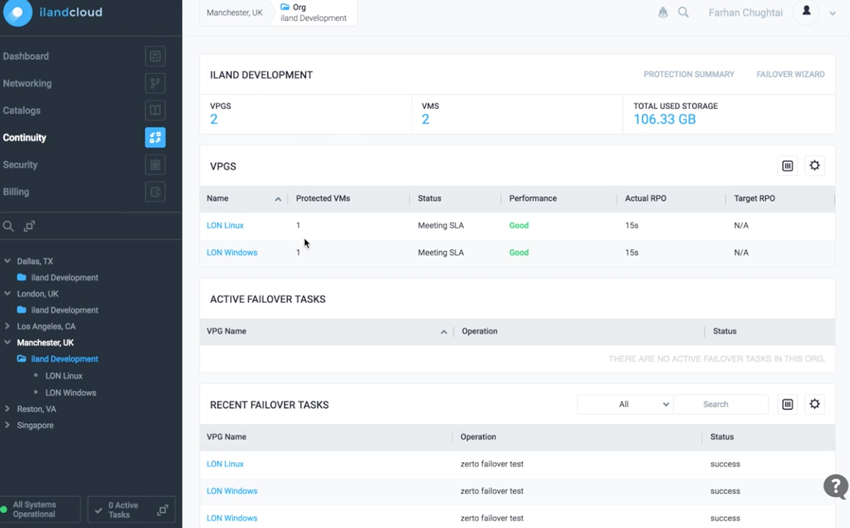Click Manchester, UK breadcrumb

click(234, 12)
